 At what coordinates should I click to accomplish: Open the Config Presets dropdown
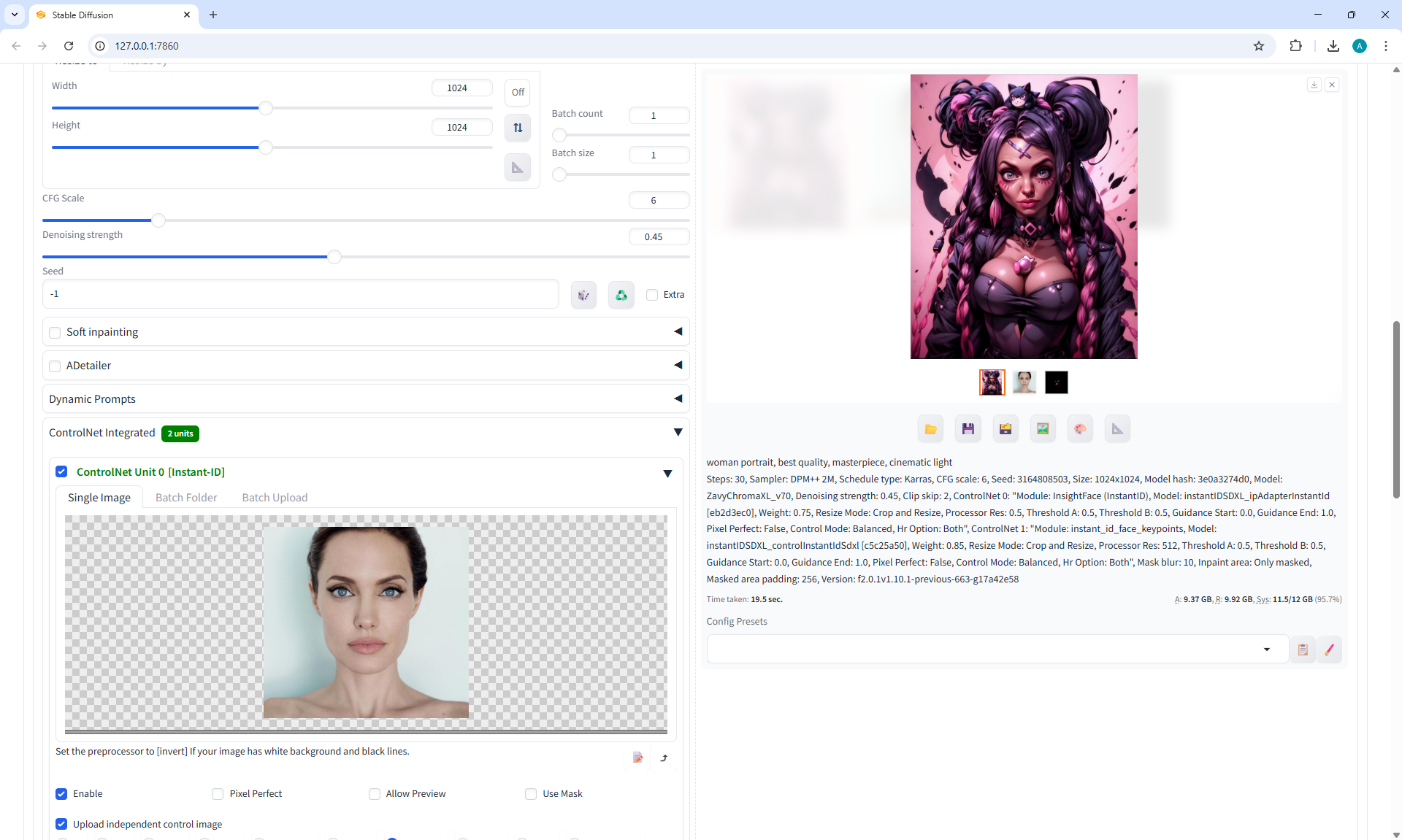click(1266, 650)
